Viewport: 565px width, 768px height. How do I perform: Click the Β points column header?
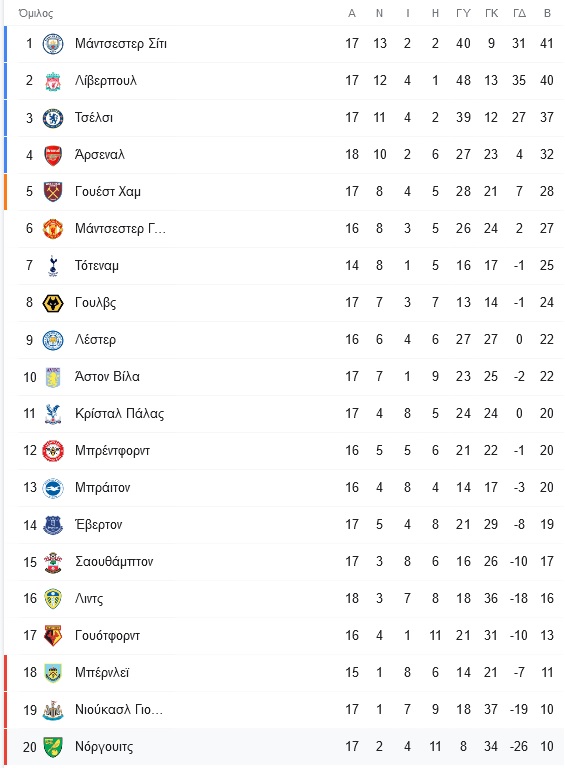[547, 13]
